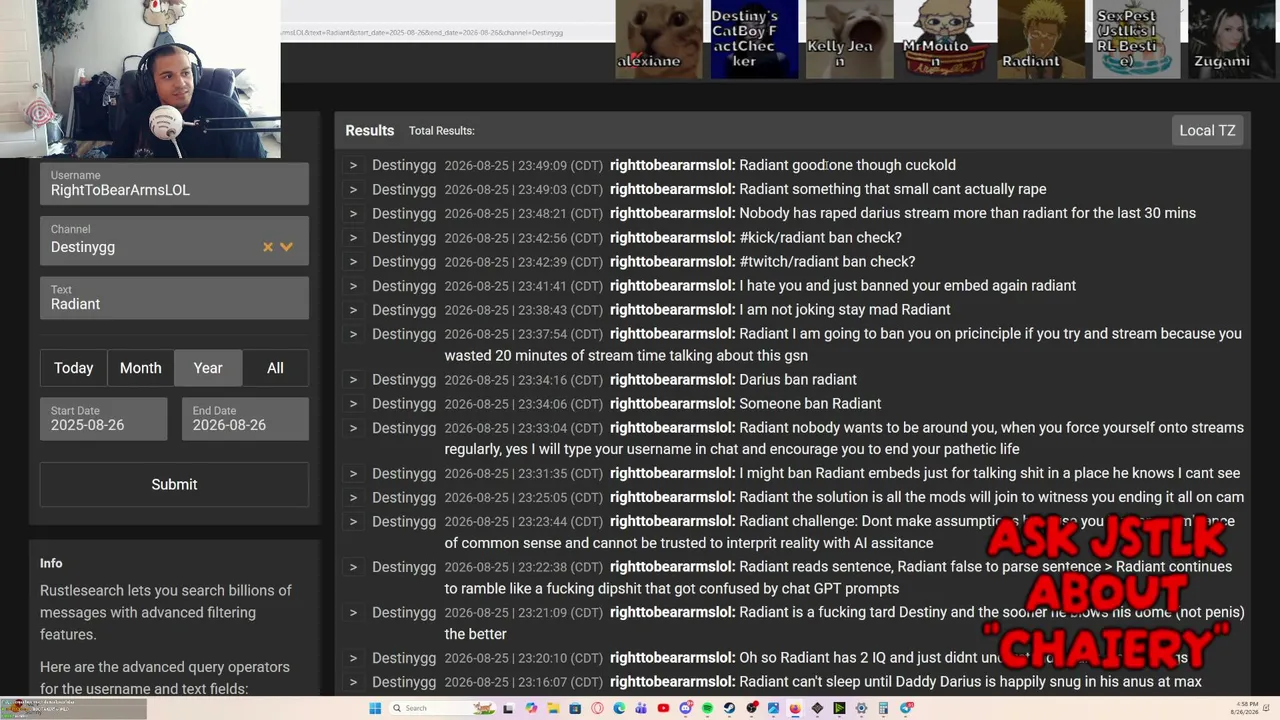Clear the Destinygg channel selection

pyautogui.click(x=268, y=247)
